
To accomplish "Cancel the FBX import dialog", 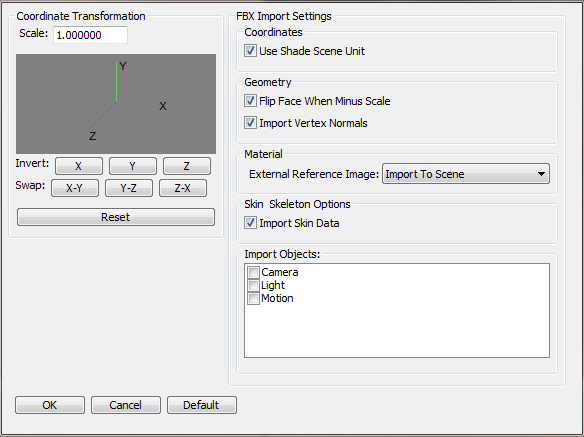I will [126, 405].
